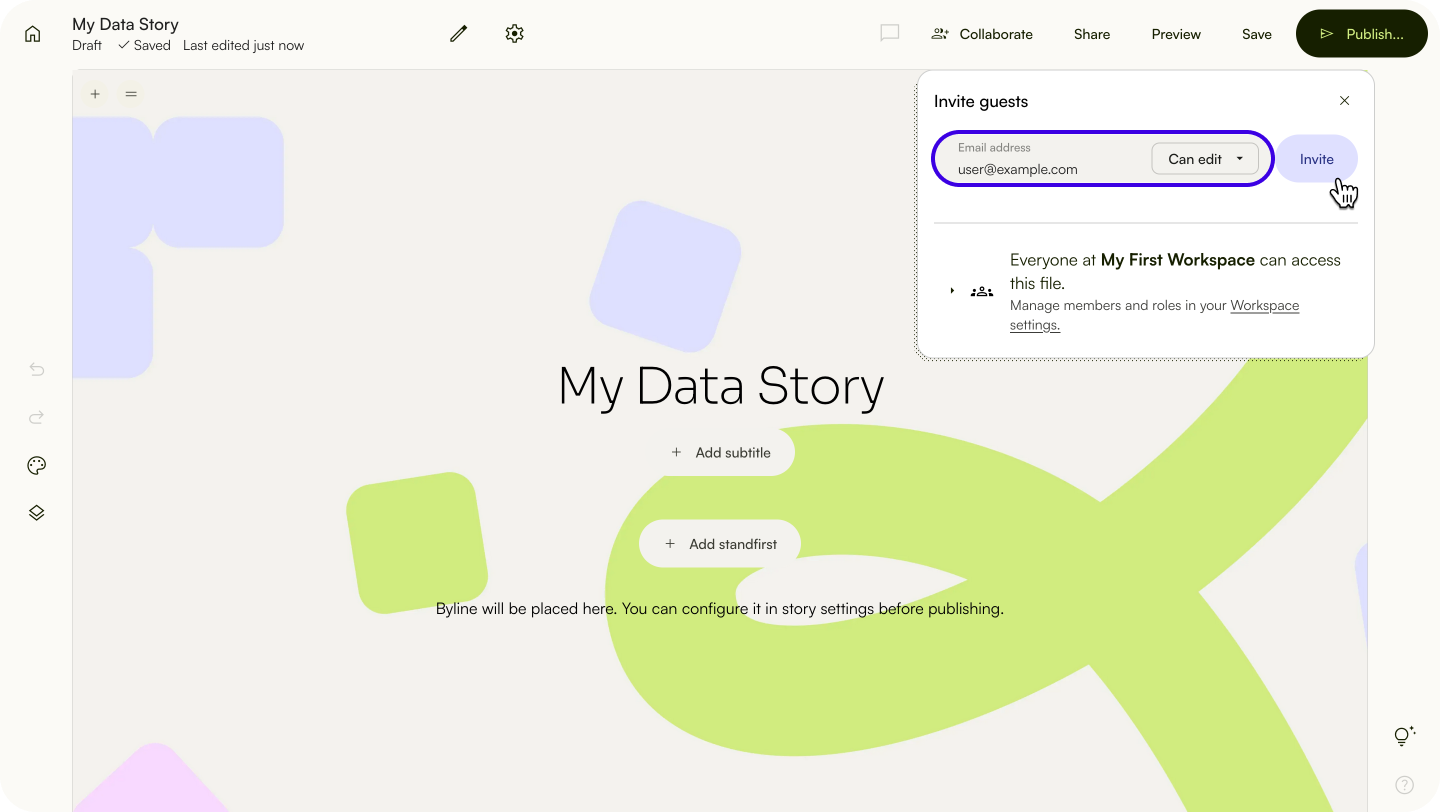Click Save in the top bar
The image size is (1440, 812).
[1257, 34]
